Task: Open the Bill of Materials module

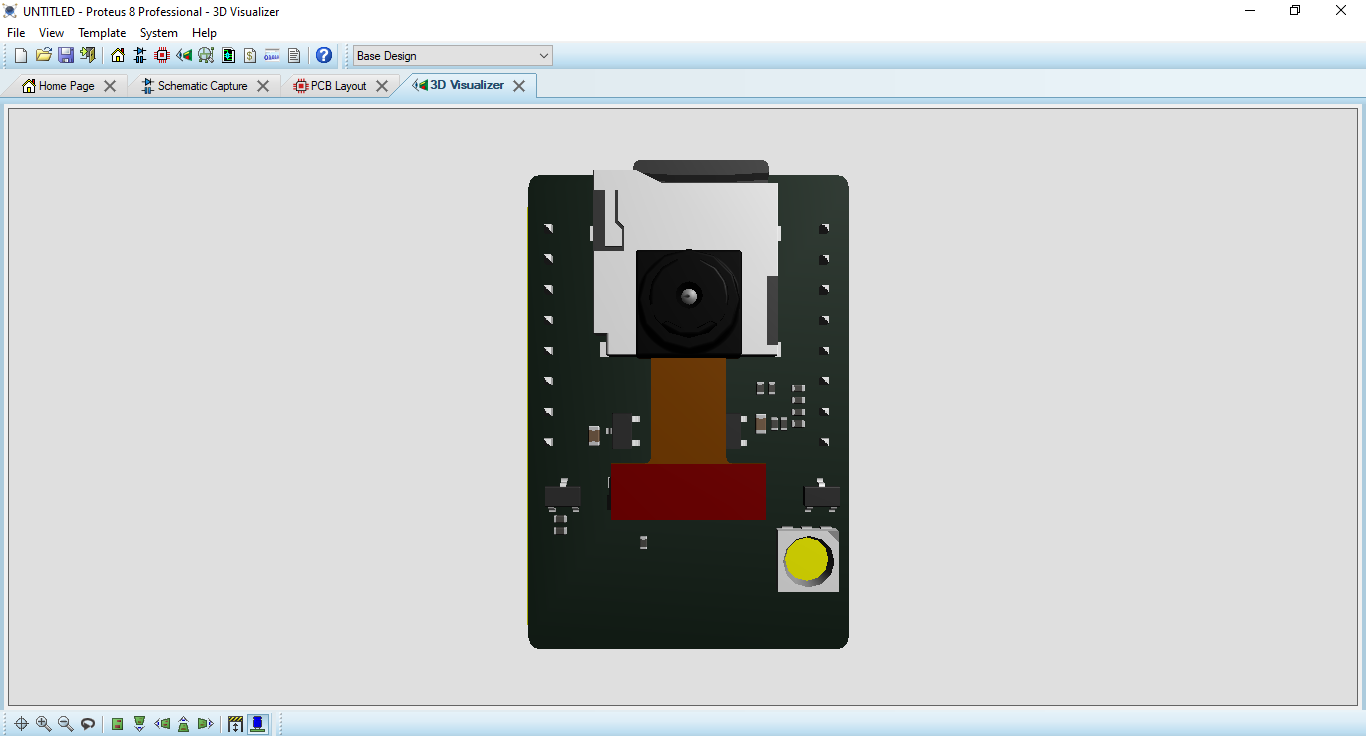Action: tap(249, 55)
